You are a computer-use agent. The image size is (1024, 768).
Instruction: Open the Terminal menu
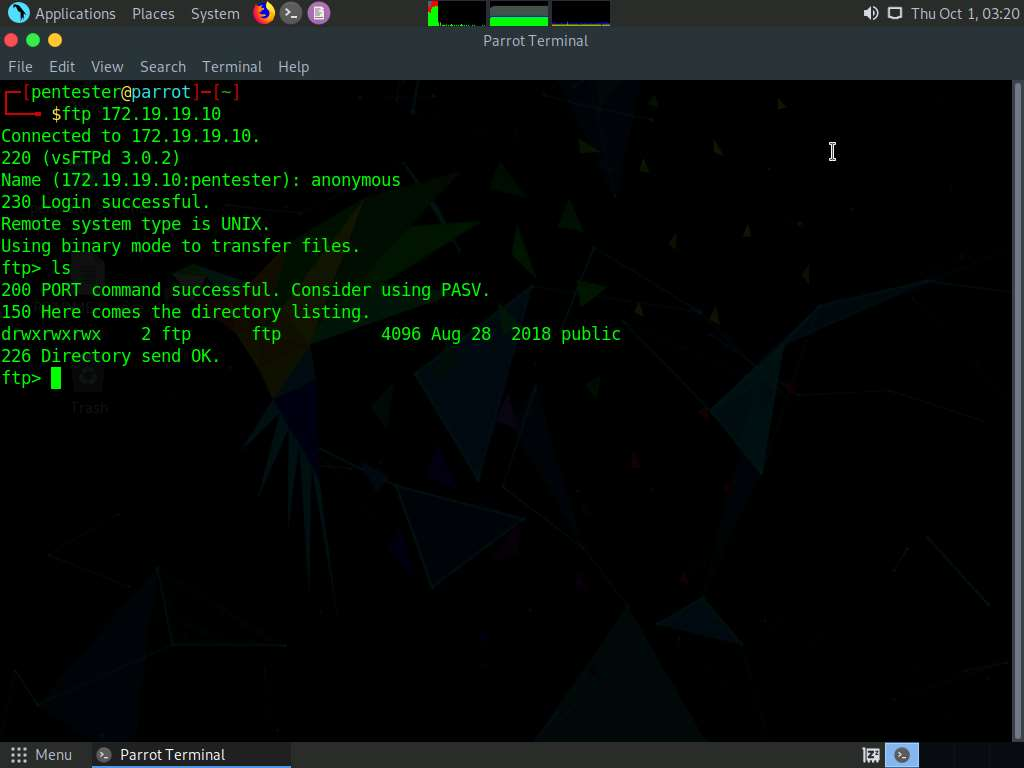point(232,67)
